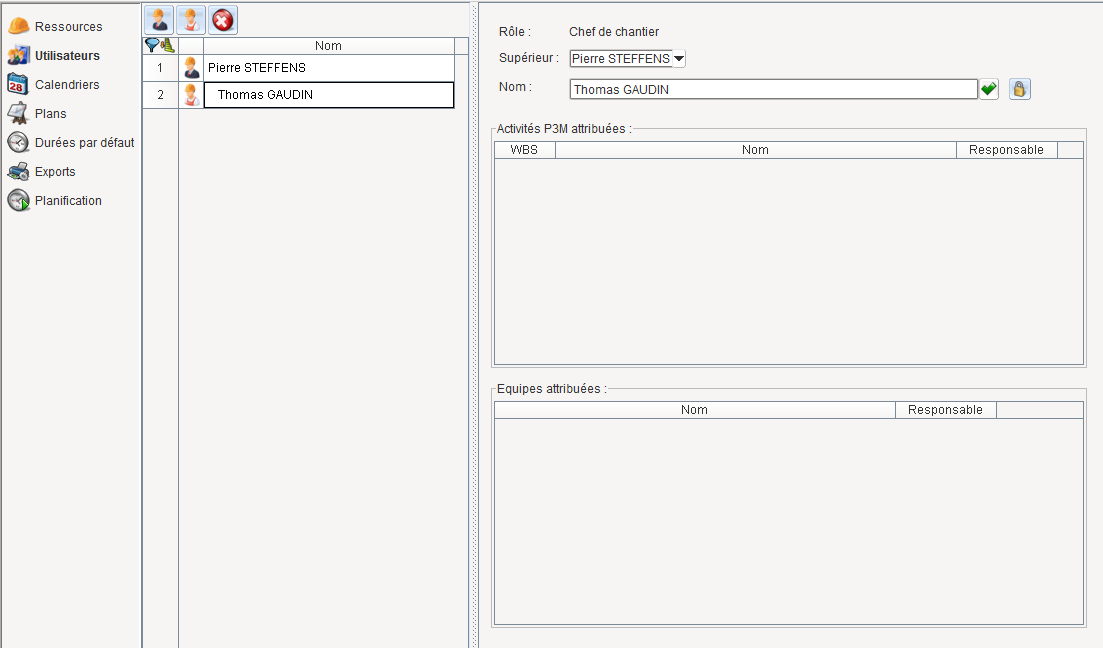This screenshot has width=1103, height=648.
Task: Open the Calendriers section
Action: click(67, 85)
